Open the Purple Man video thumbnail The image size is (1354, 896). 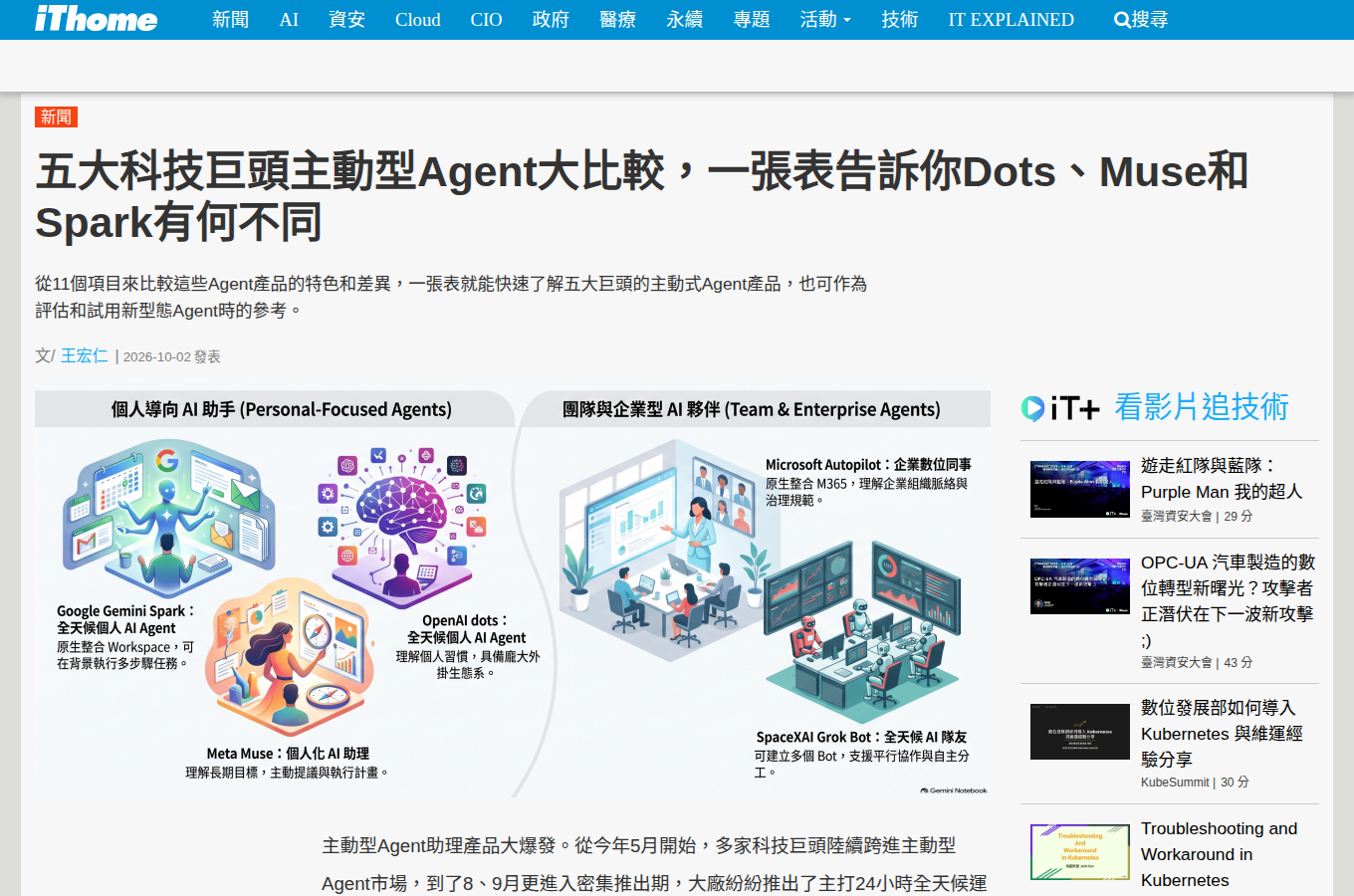(x=1080, y=489)
